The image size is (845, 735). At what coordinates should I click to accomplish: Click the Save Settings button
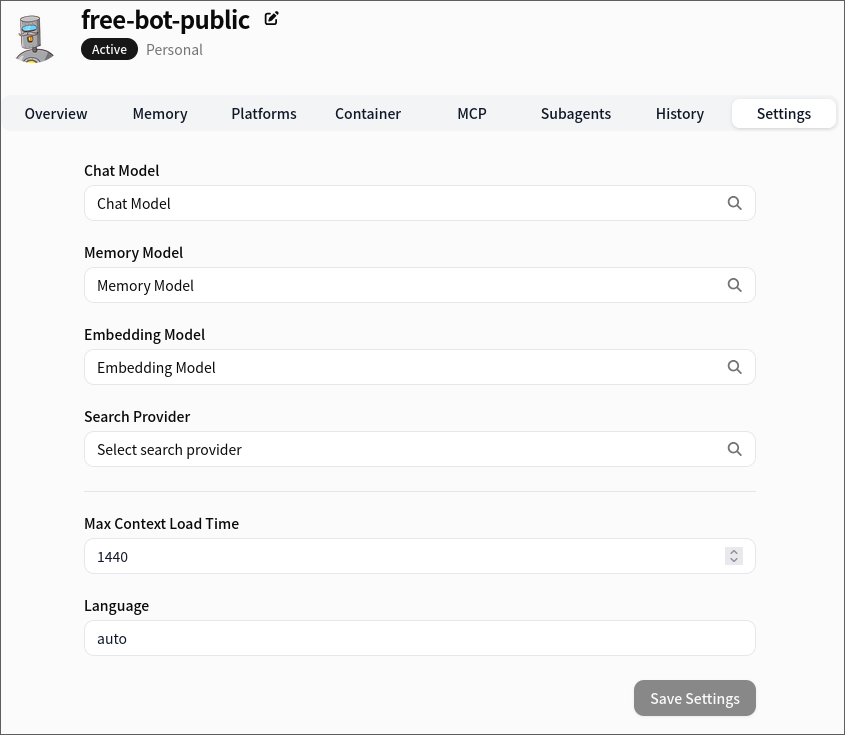(x=694, y=698)
